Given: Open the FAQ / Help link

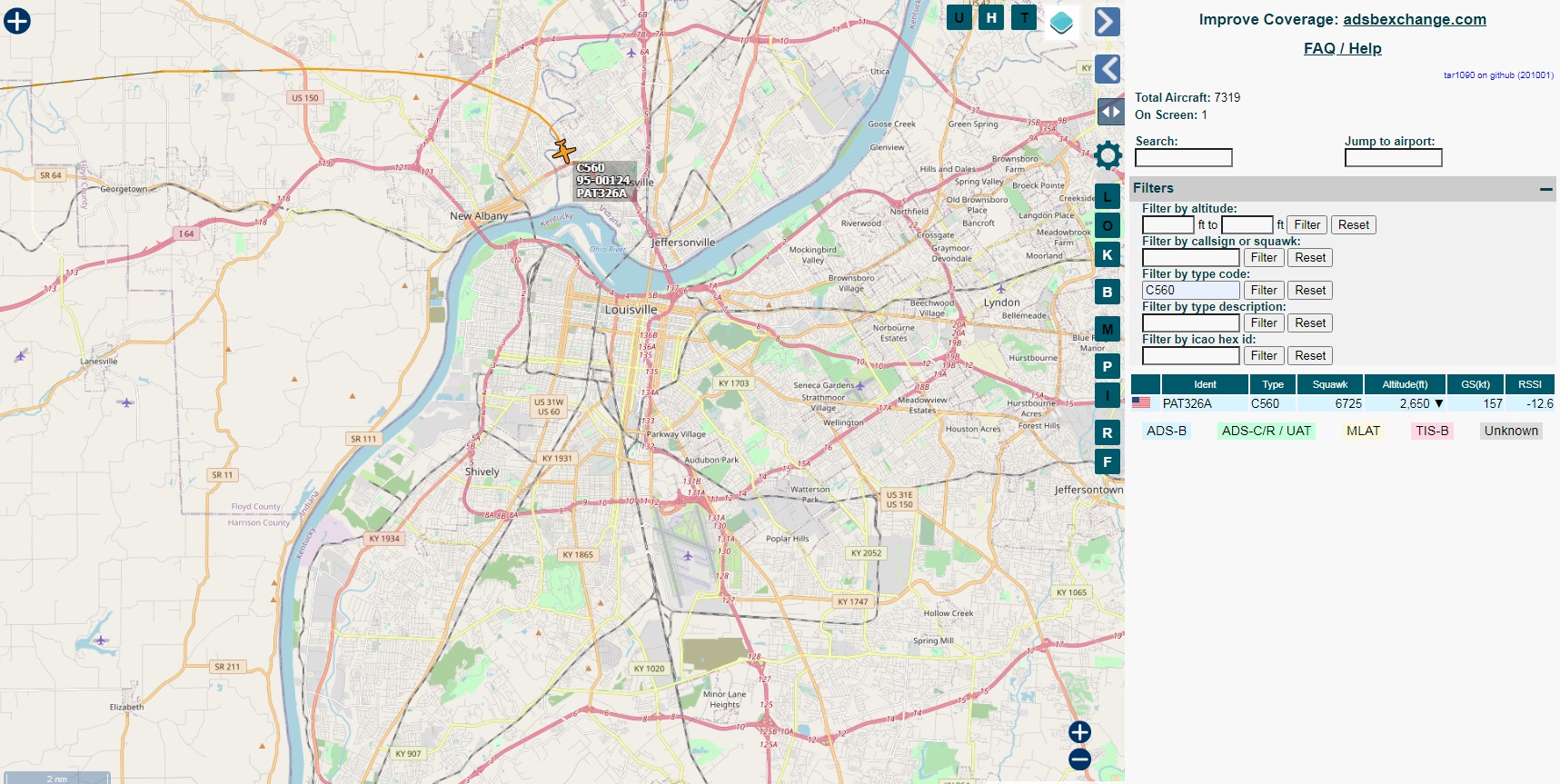Looking at the screenshot, I should pos(1342,48).
